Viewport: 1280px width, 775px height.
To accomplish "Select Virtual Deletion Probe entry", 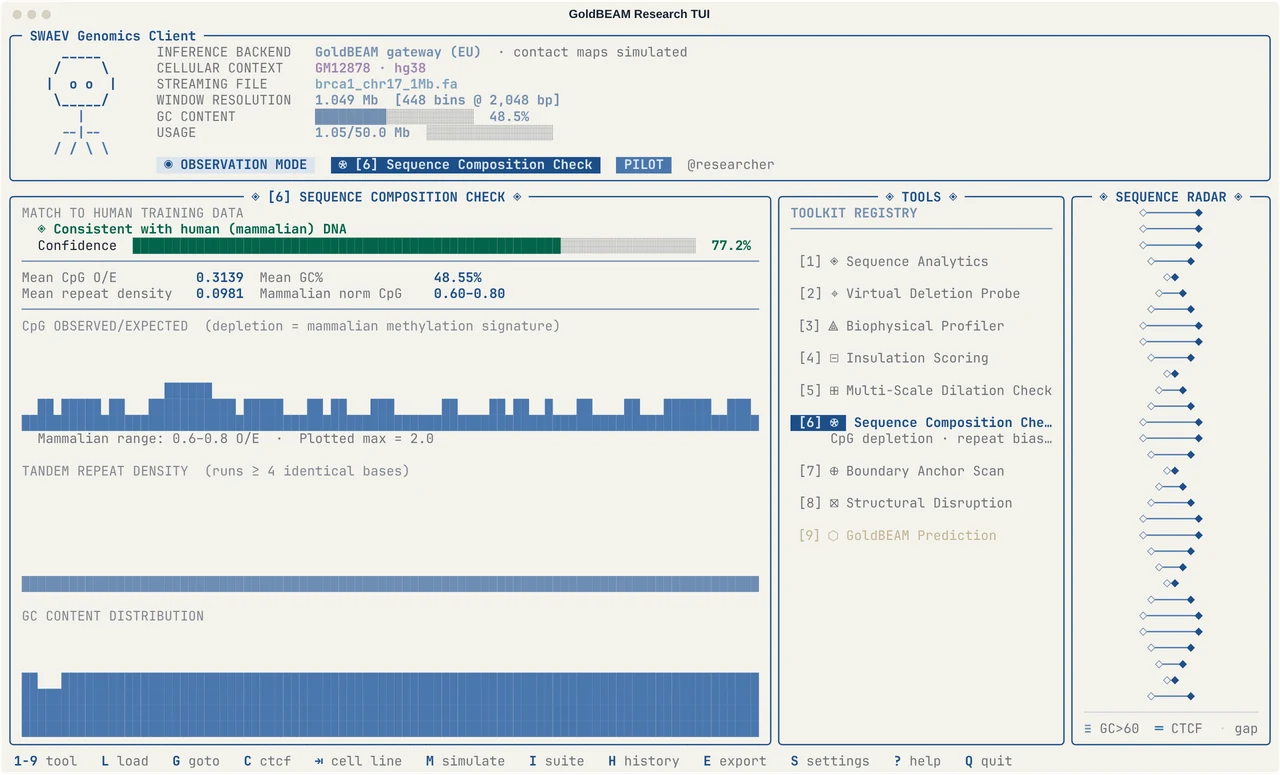I will (909, 293).
